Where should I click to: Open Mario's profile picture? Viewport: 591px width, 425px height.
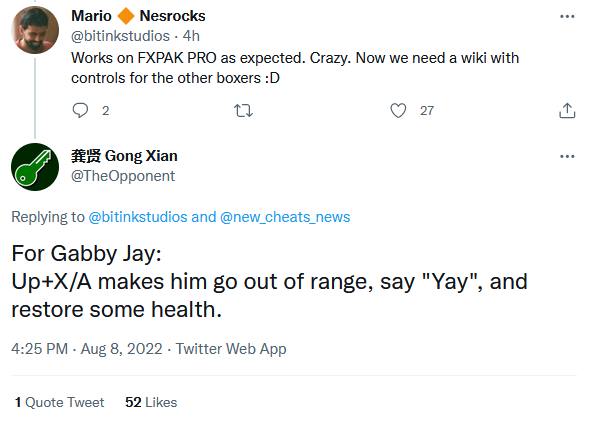(35, 30)
